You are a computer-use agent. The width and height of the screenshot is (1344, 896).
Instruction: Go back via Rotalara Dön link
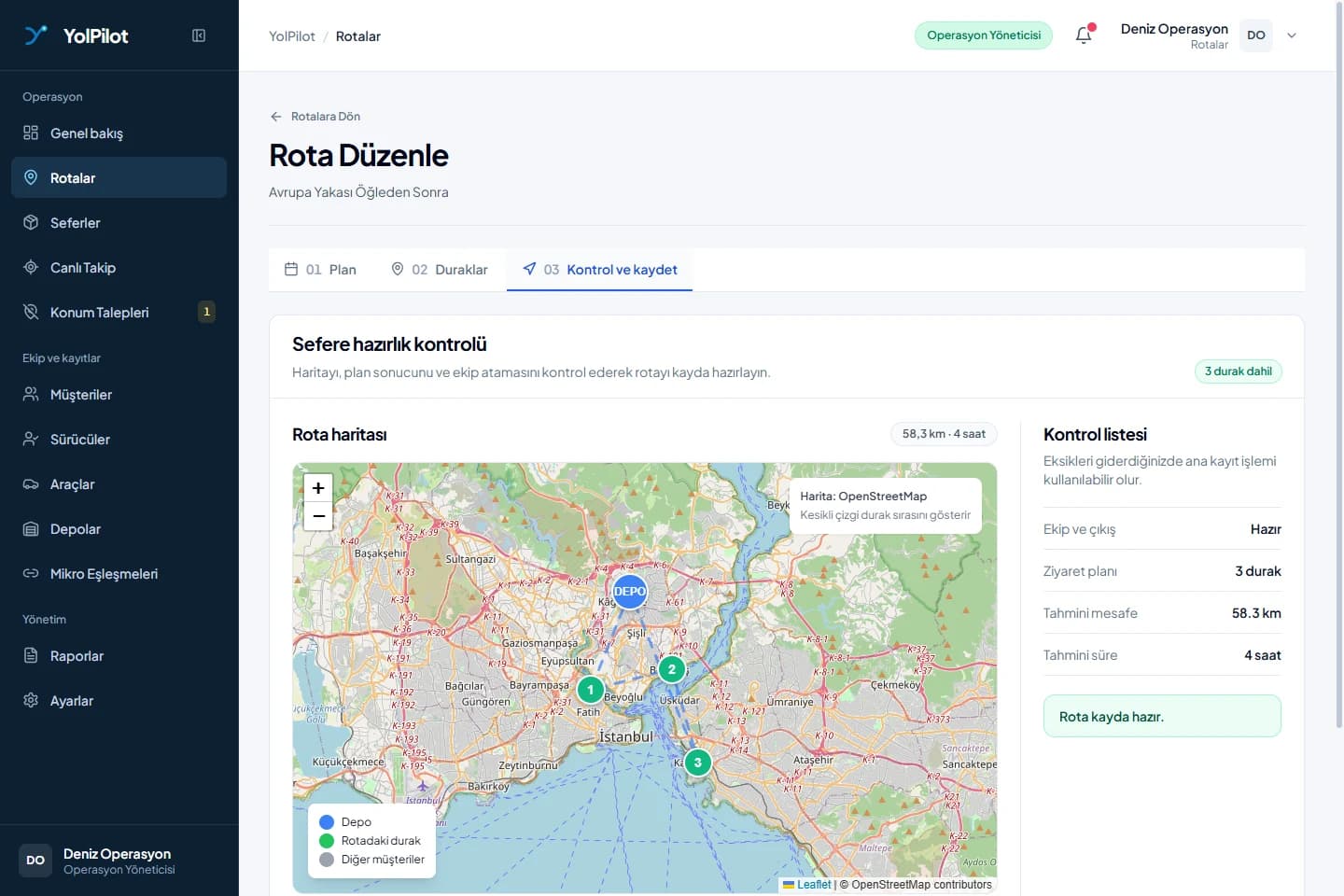click(315, 117)
